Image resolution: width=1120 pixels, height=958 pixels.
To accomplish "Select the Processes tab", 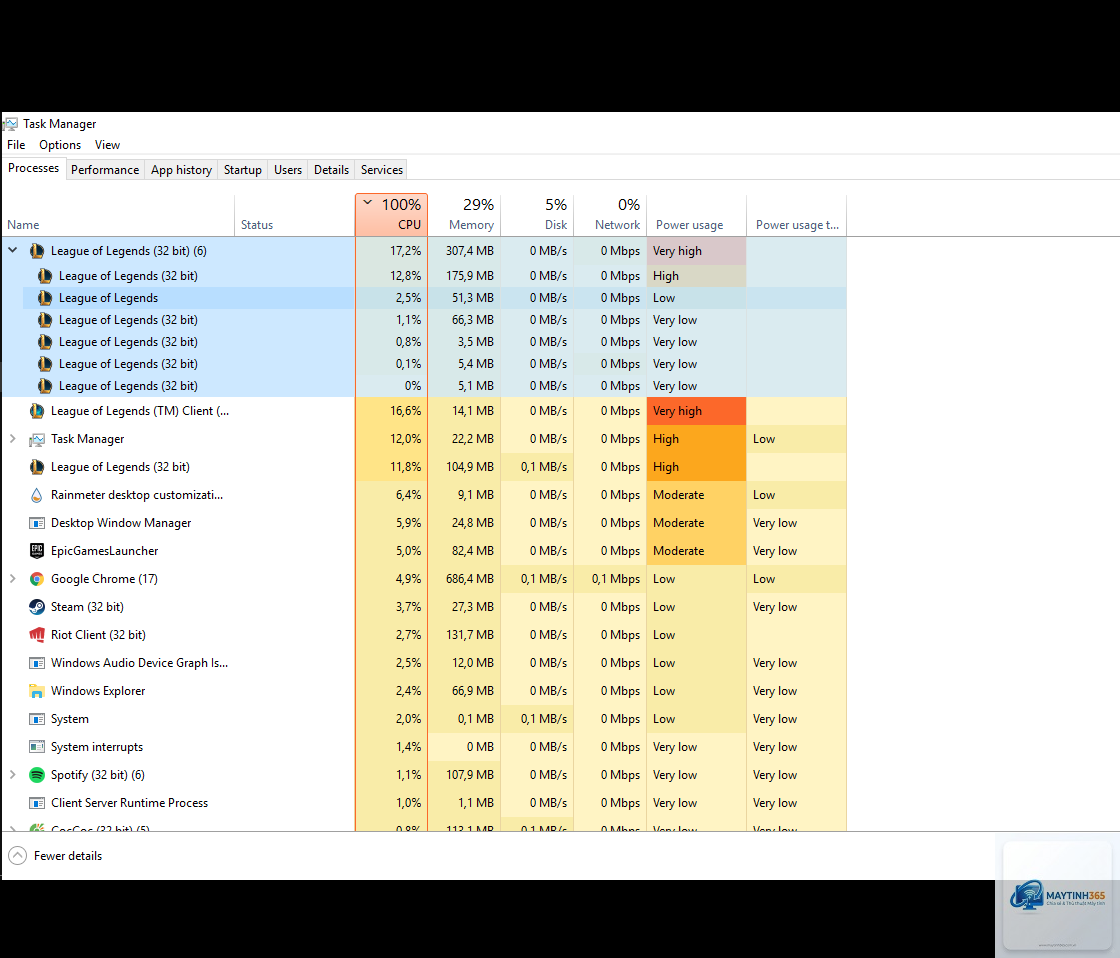I will 34,169.
